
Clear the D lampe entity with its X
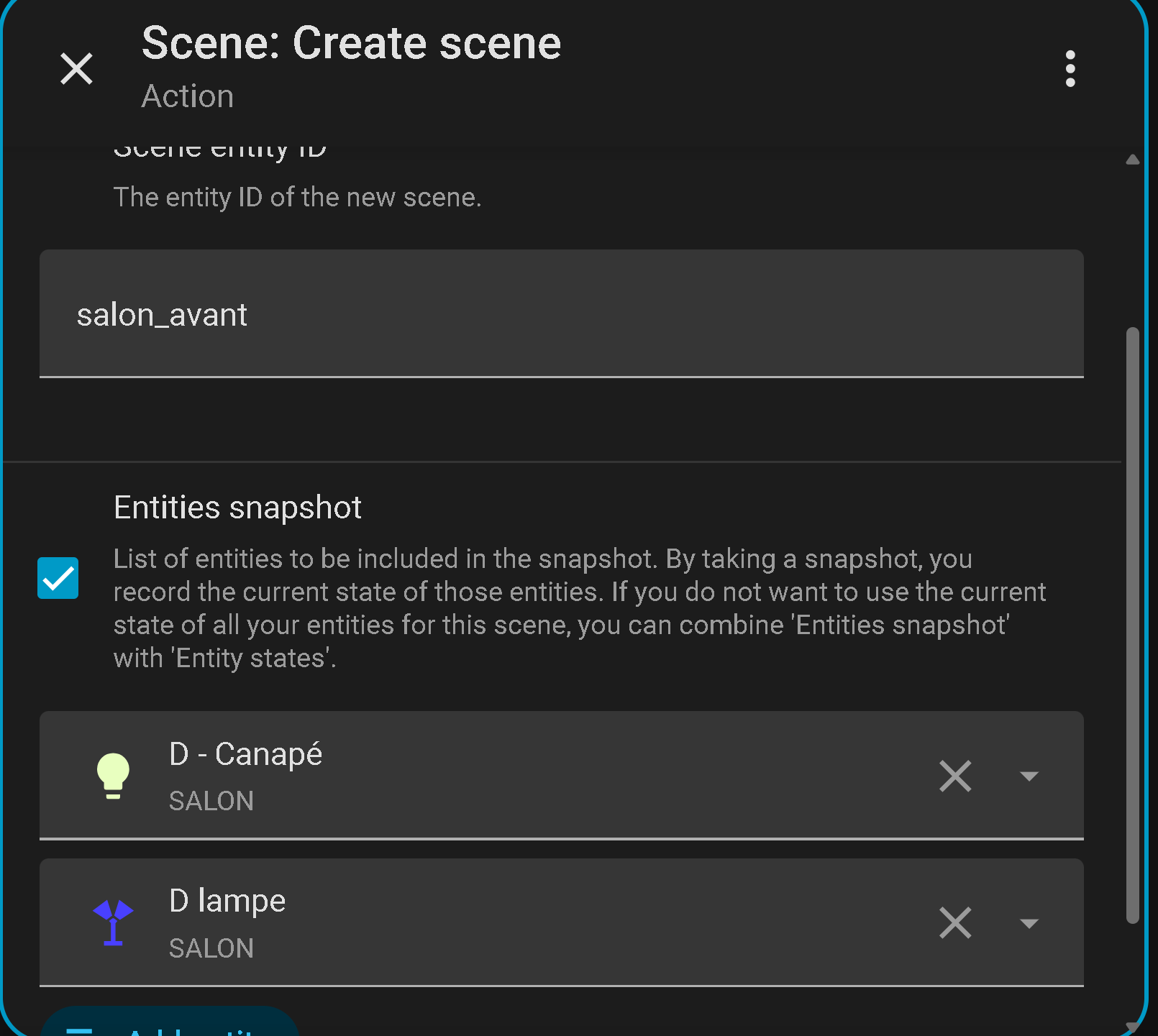pyautogui.click(x=955, y=922)
